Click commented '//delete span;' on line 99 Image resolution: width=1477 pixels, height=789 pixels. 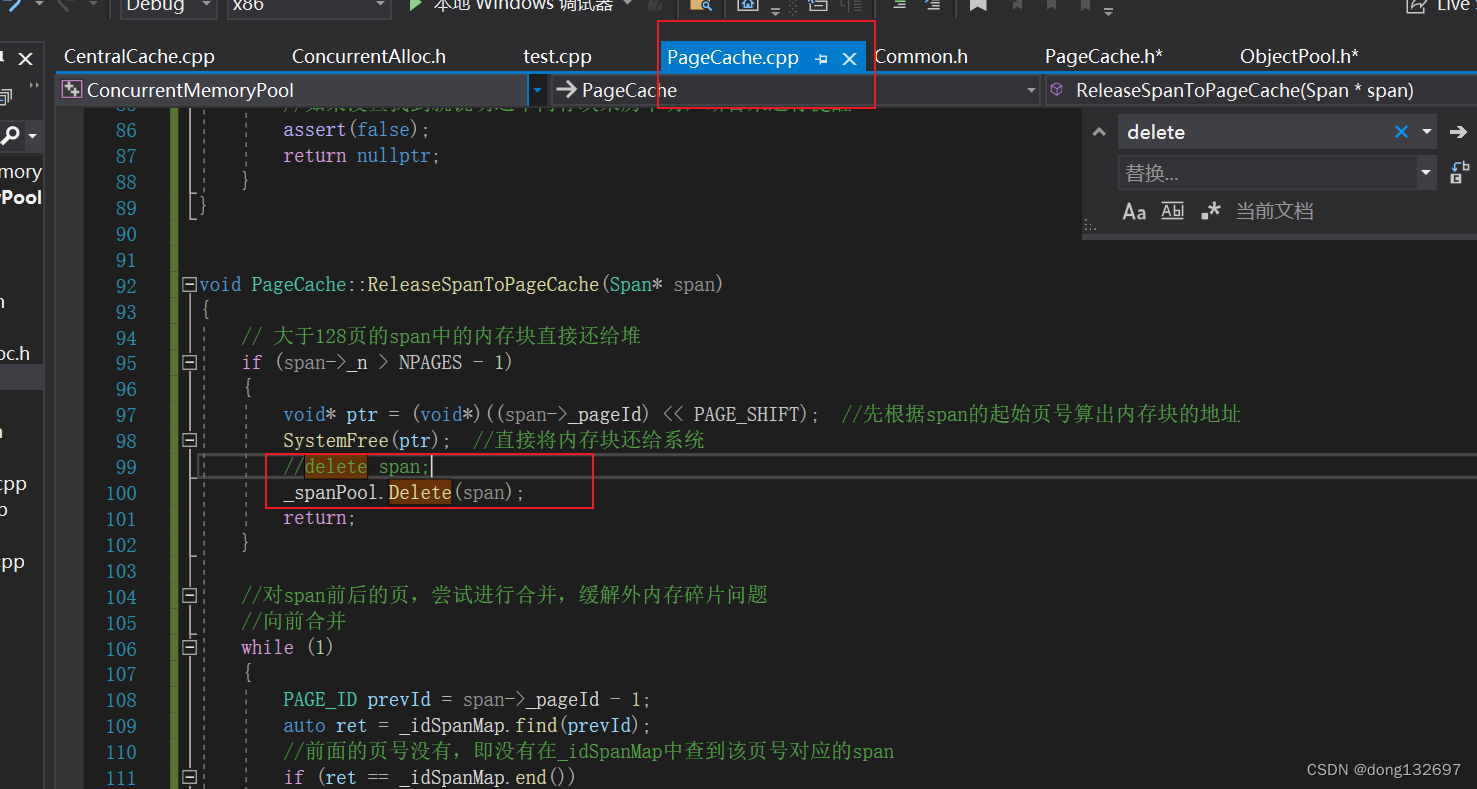pyautogui.click(x=357, y=467)
